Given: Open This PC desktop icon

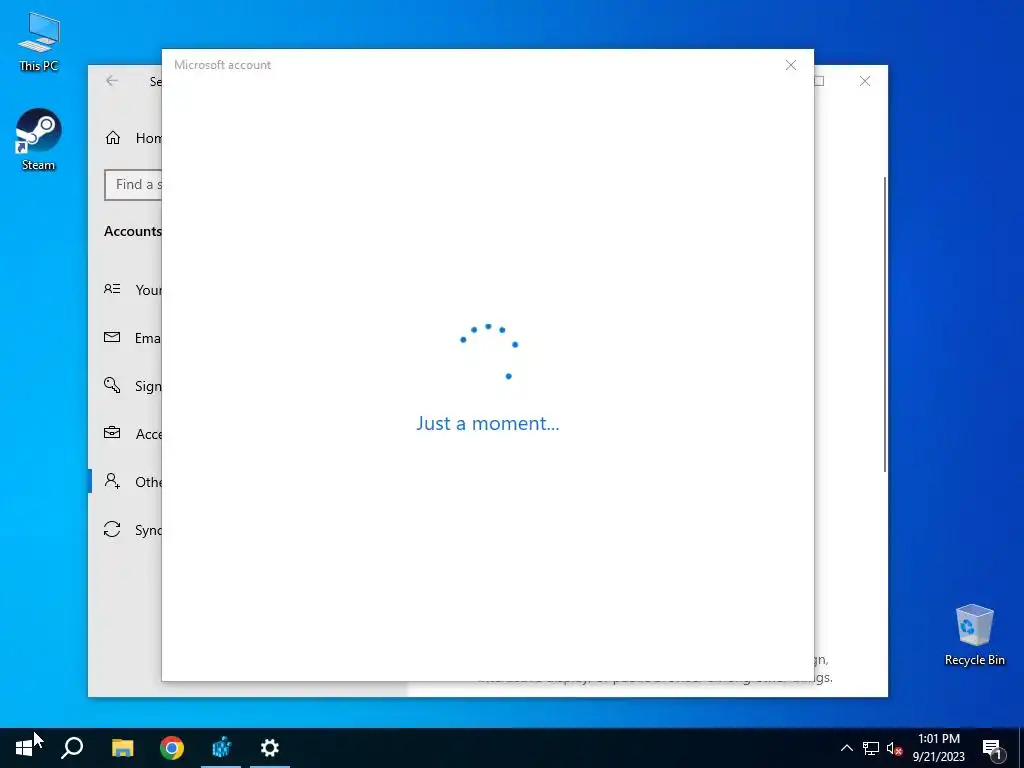Looking at the screenshot, I should coord(39,42).
